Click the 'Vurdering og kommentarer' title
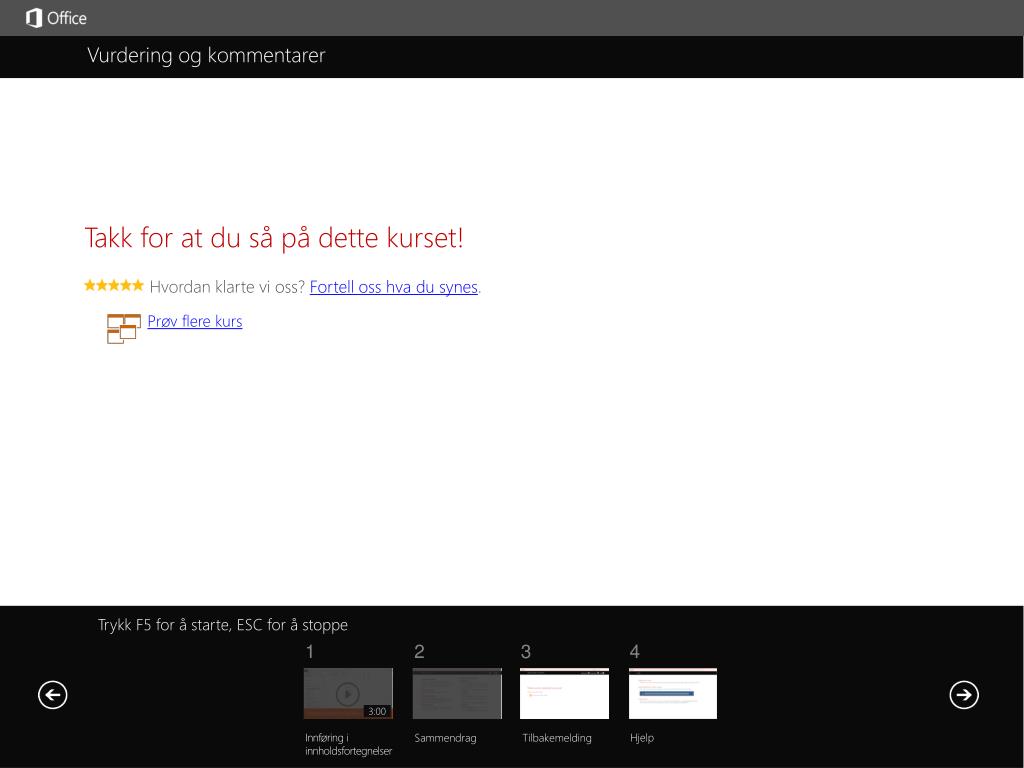This screenshot has width=1024, height=768. (x=206, y=56)
